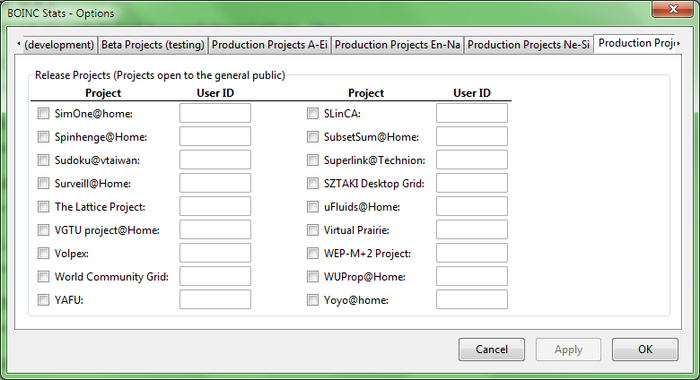Enable World Community Grid checkbox
Viewport: 700px width, 380px height.
click(43, 276)
